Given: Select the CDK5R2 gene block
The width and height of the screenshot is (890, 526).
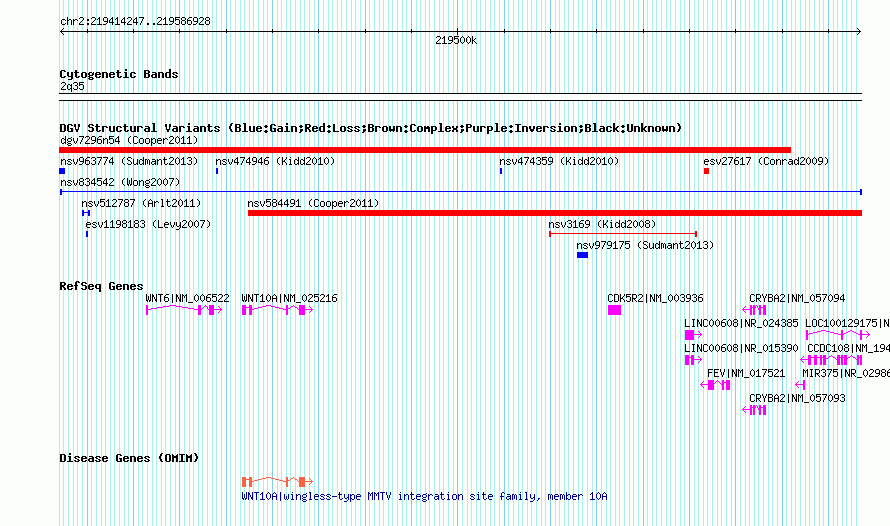Looking at the screenshot, I should pos(614,310).
